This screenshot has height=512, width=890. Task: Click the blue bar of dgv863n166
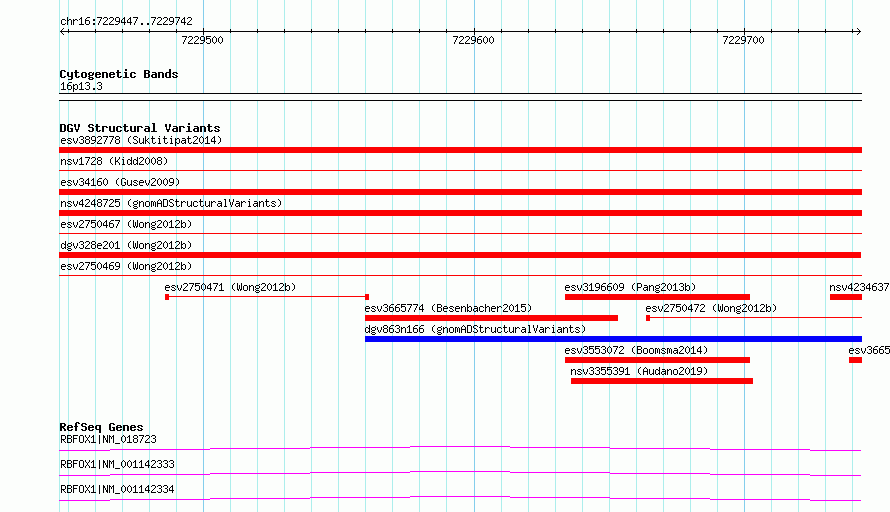tap(613, 339)
